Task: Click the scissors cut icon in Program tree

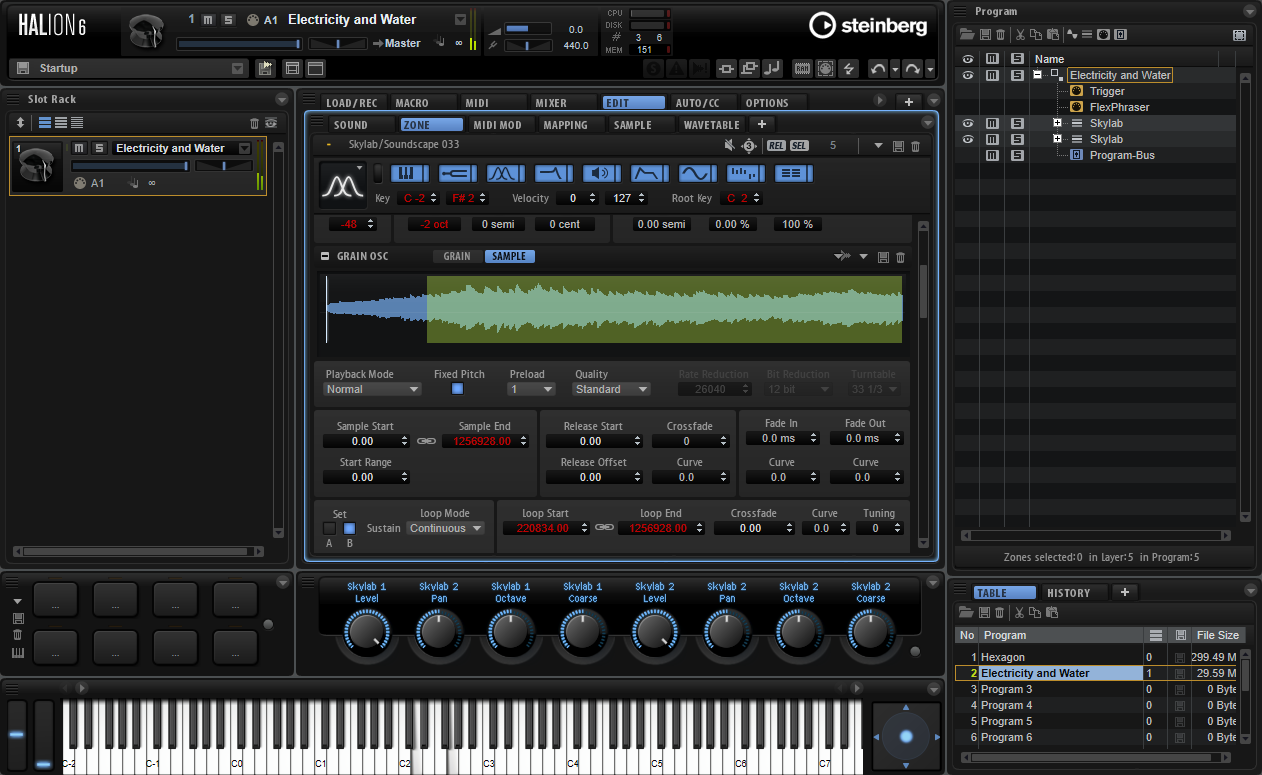Action: pyautogui.click(x=1020, y=35)
